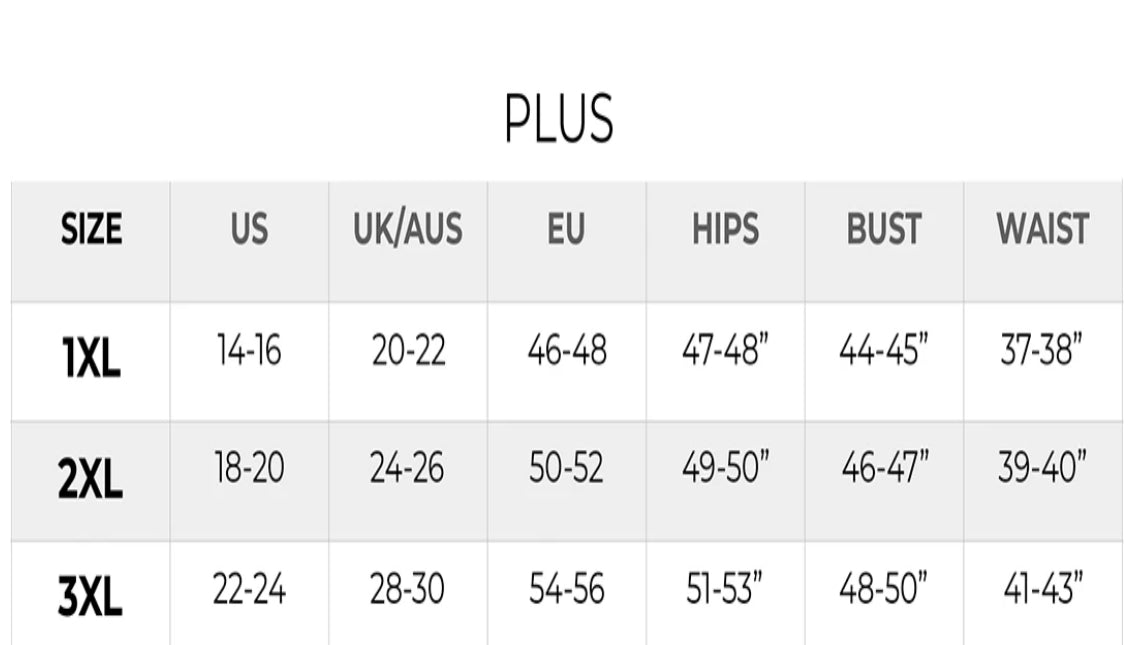Select the 24-26 UK/AUS size cell
Screen dimensions: 1134x645
coord(407,469)
